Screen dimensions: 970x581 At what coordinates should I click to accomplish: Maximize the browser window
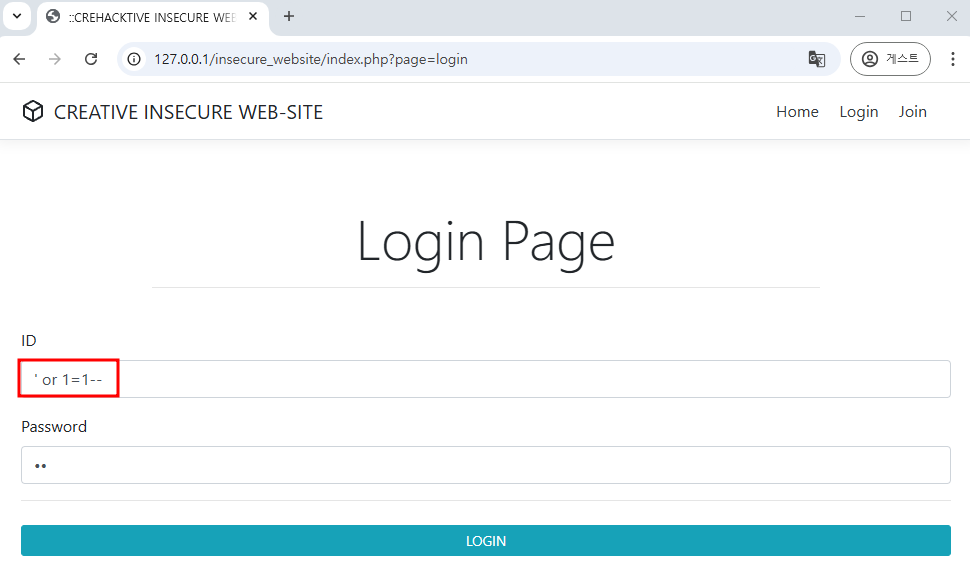coord(906,16)
